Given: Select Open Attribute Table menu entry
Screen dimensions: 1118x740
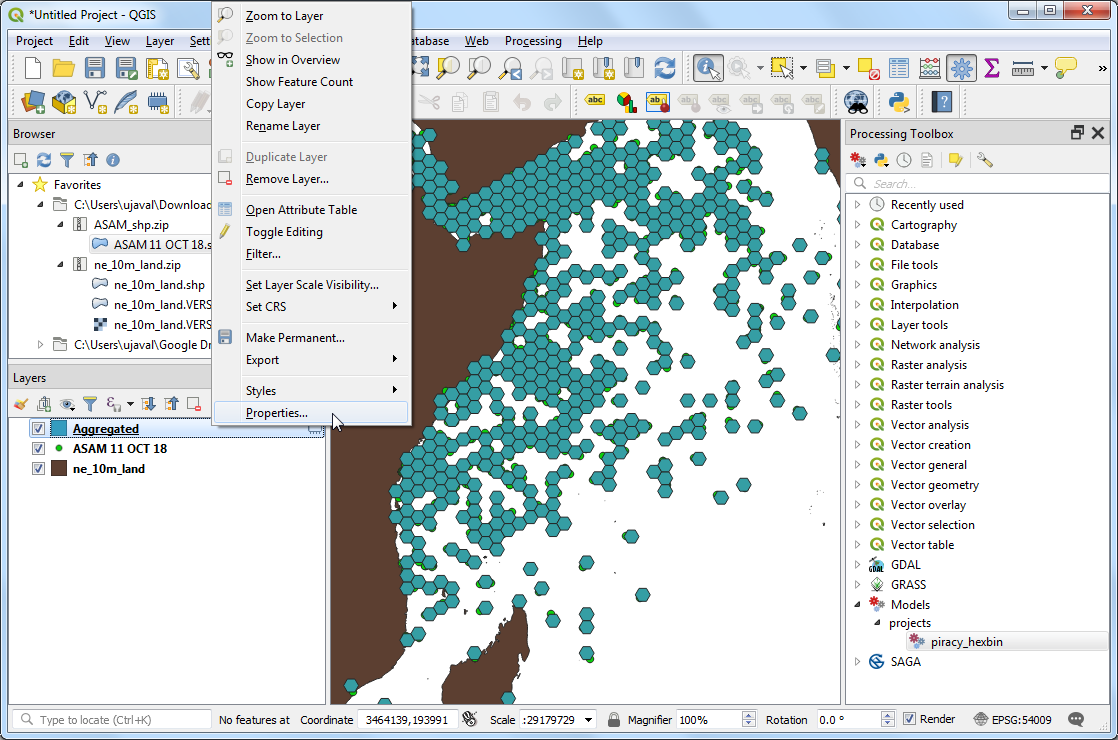Looking at the screenshot, I should coord(301,210).
